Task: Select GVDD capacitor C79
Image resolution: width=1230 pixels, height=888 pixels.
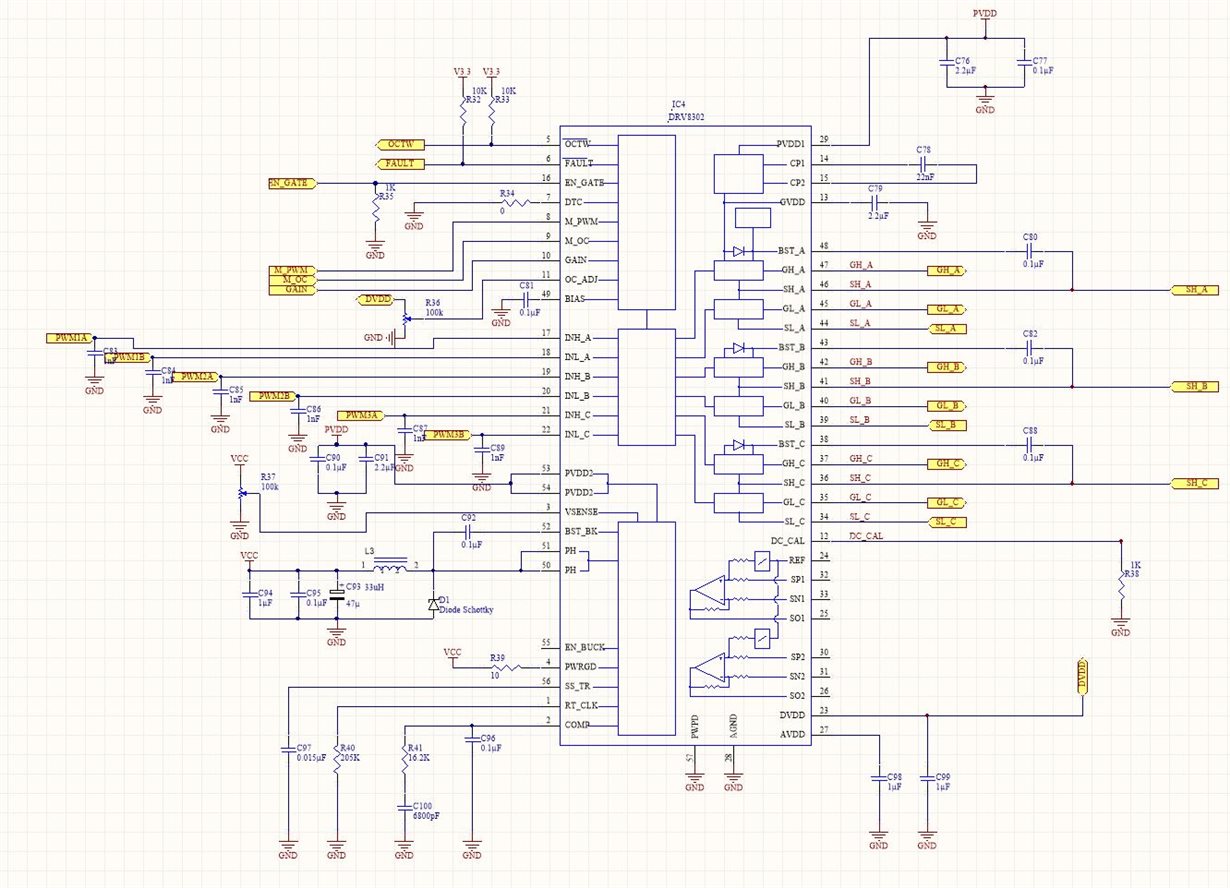Action: point(876,202)
